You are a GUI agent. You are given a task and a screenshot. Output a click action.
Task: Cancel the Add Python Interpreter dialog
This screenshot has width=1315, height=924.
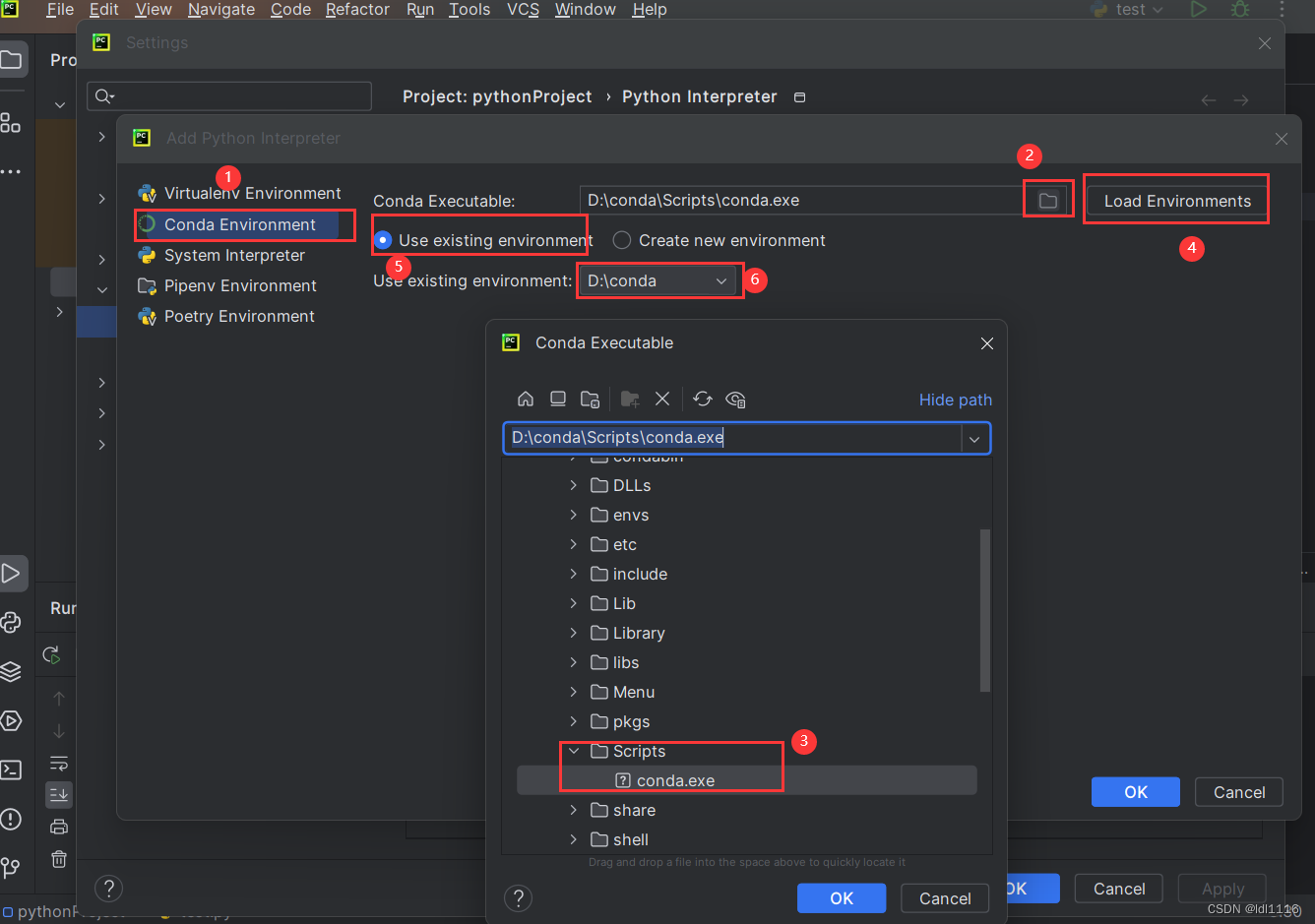coord(1239,792)
